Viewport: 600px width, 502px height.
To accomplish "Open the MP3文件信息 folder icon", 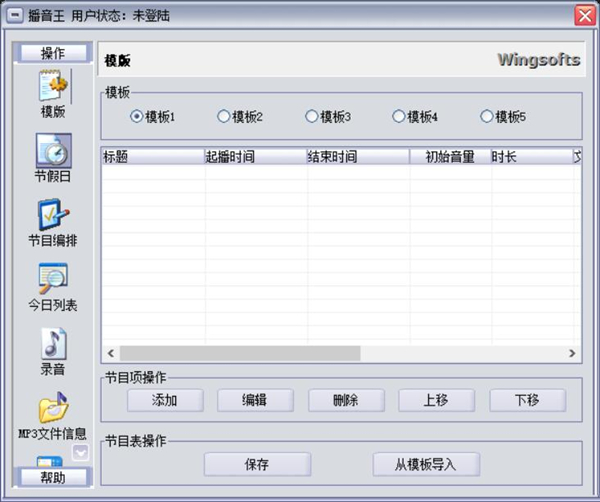I will tap(53, 408).
